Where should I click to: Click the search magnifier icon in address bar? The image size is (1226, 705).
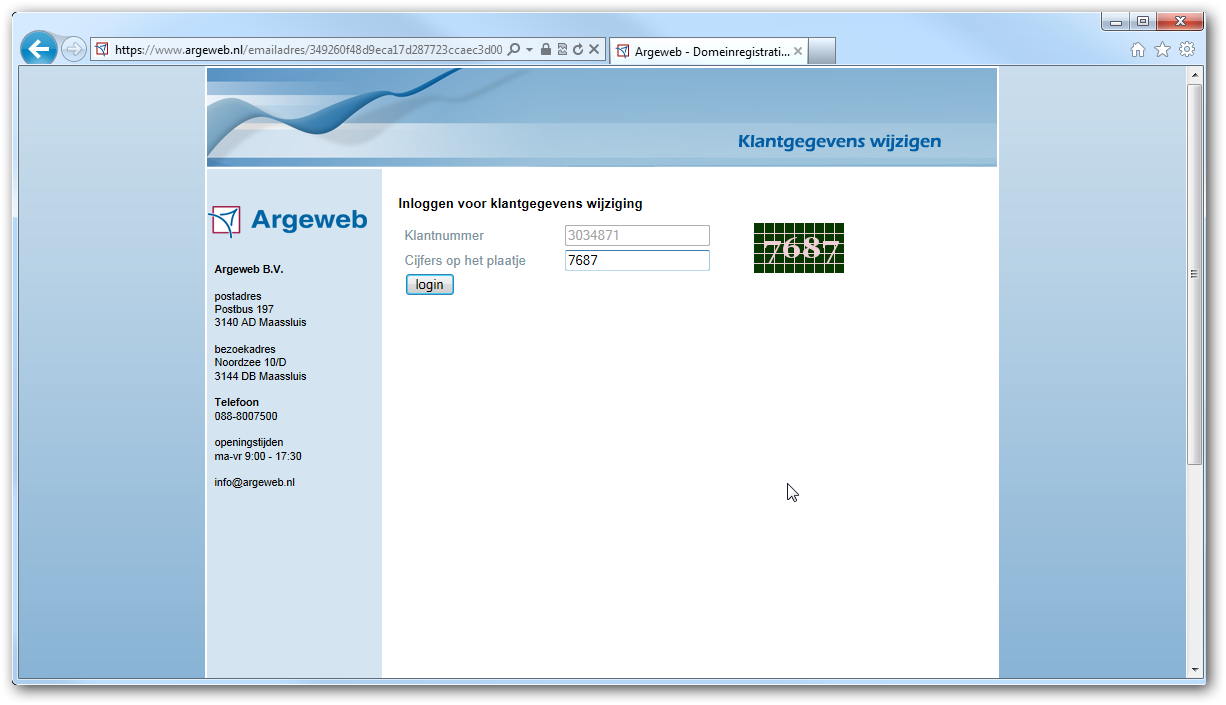click(514, 49)
